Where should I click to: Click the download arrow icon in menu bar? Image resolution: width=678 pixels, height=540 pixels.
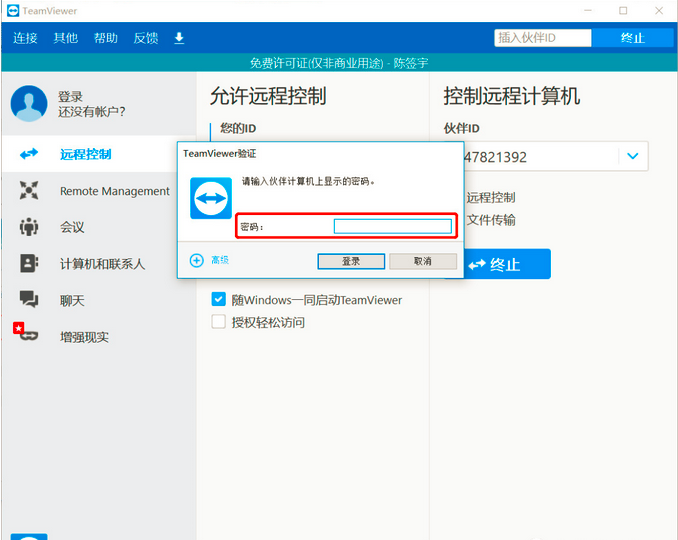(179, 38)
